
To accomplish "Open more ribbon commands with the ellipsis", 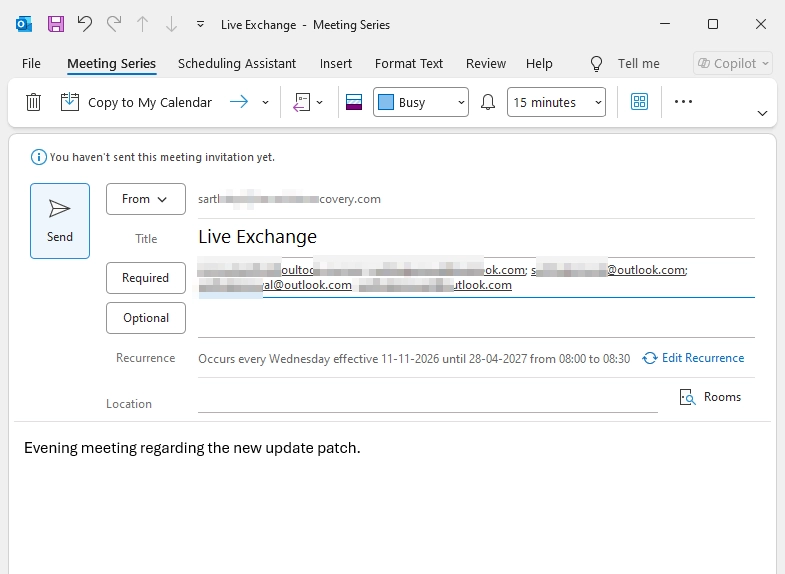I will click(x=683, y=102).
